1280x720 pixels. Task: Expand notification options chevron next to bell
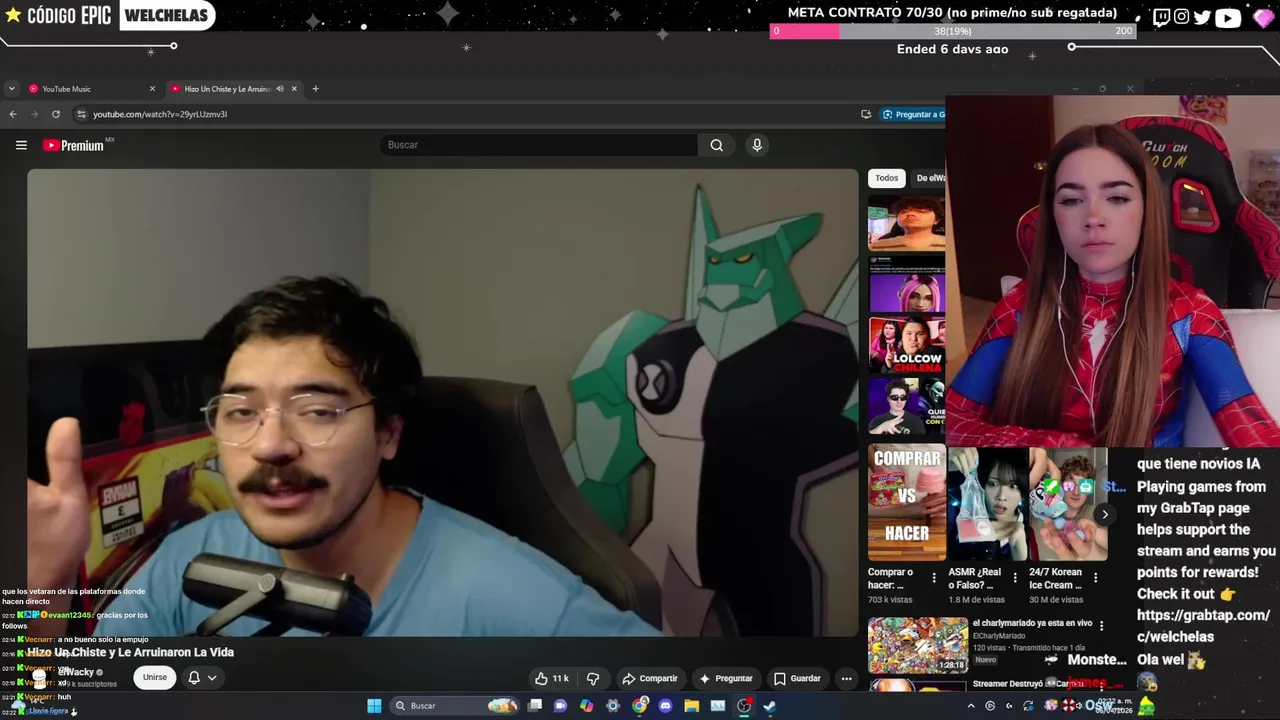click(212, 678)
